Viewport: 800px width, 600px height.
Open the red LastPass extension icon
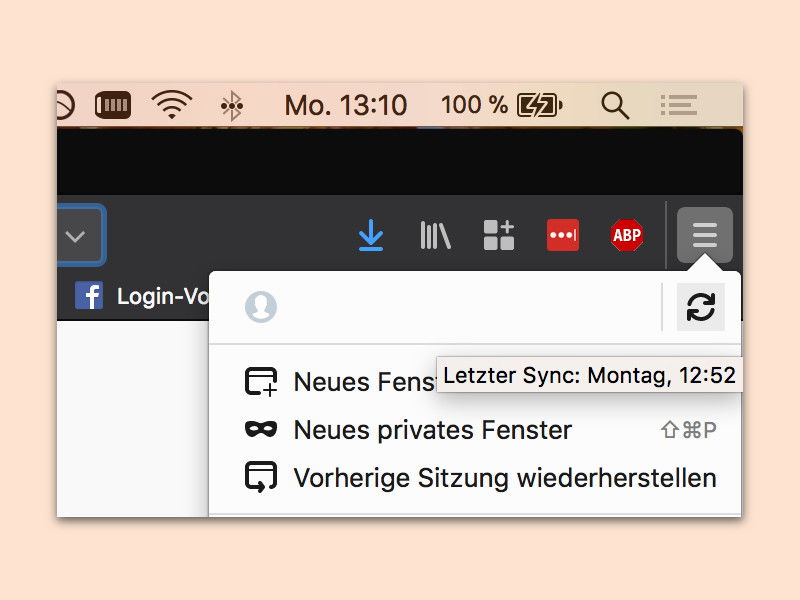(x=563, y=235)
